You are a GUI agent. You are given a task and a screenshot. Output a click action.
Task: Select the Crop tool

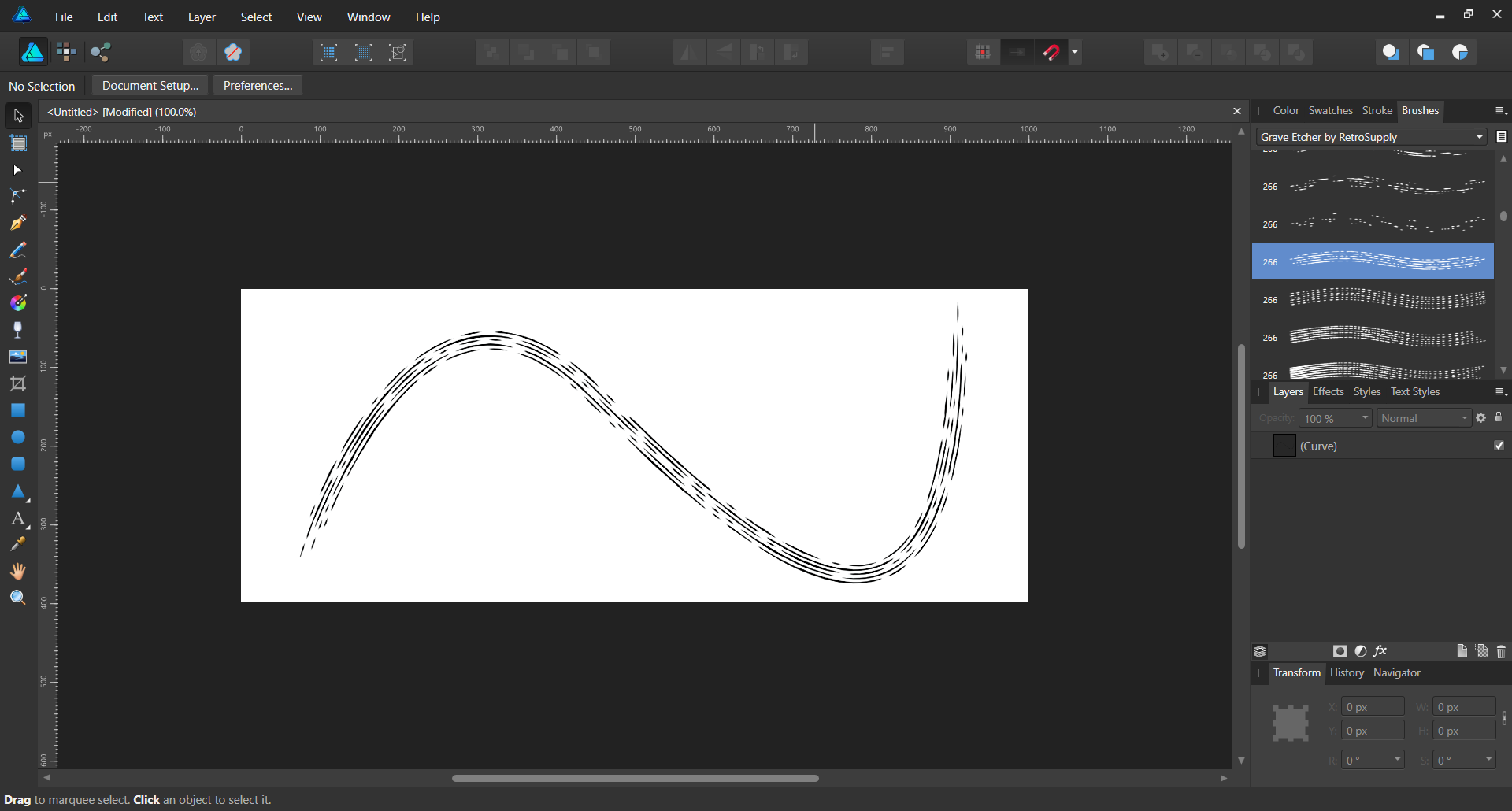pos(18,384)
